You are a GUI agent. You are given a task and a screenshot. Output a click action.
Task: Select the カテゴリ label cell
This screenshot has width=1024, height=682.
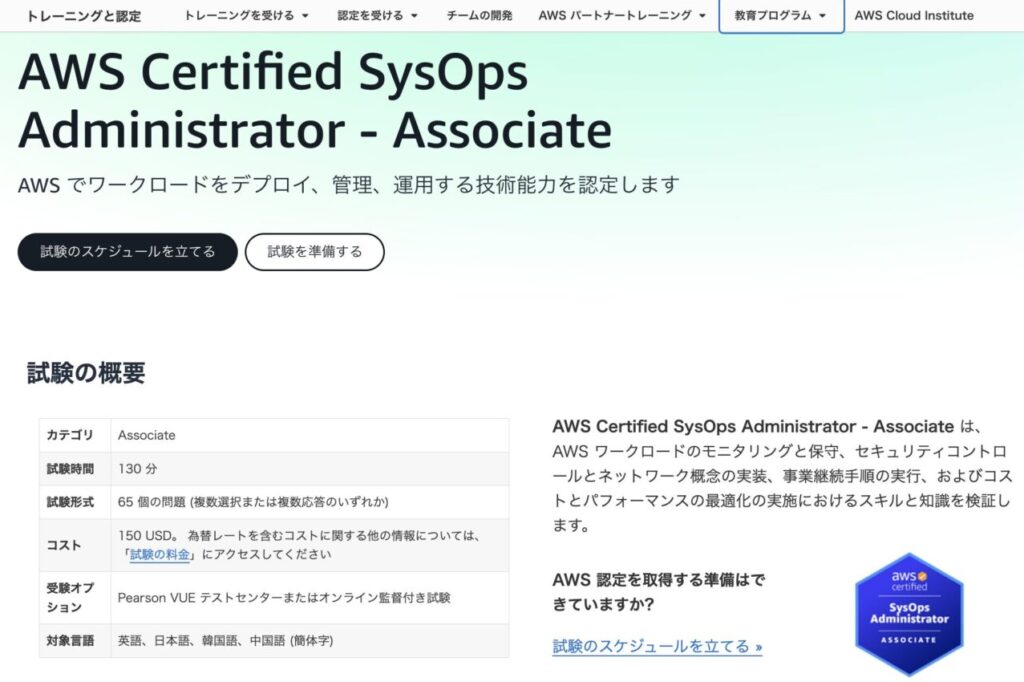point(75,435)
